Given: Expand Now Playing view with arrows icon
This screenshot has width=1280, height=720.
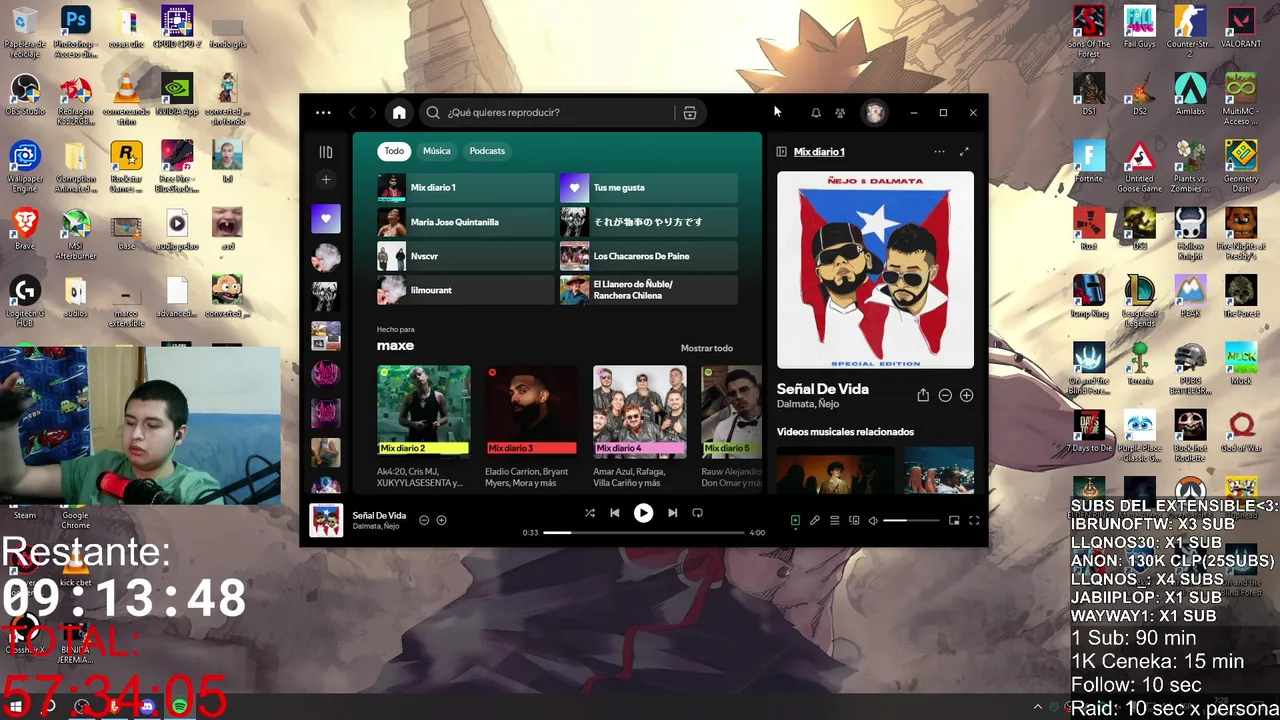Looking at the screenshot, I should [964, 152].
